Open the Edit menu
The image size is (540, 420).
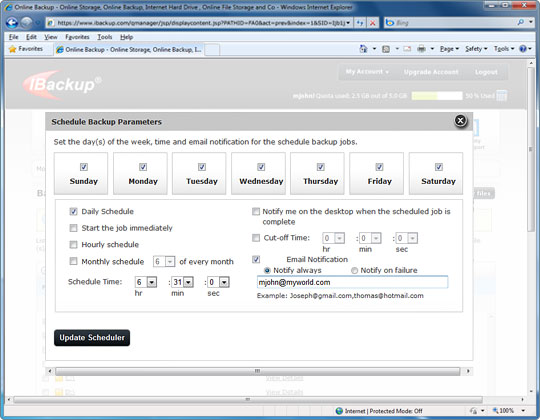31,37
